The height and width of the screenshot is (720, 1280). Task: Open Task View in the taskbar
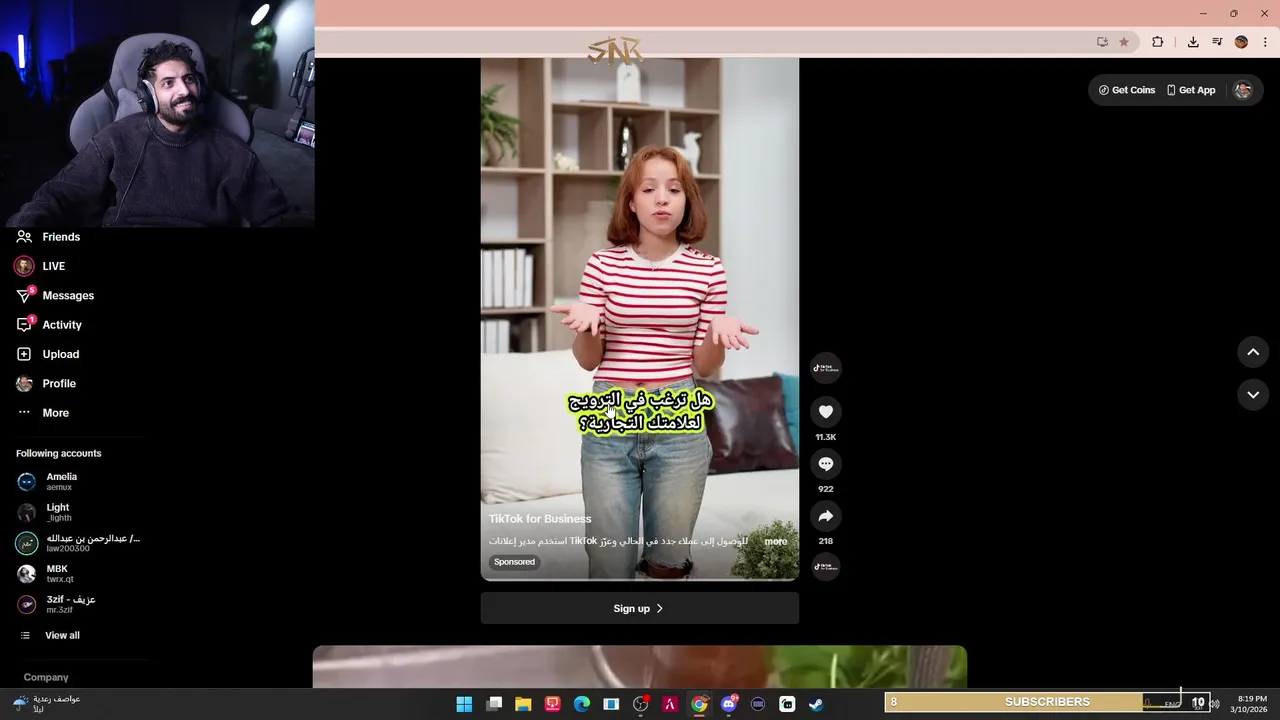coord(494,704)
